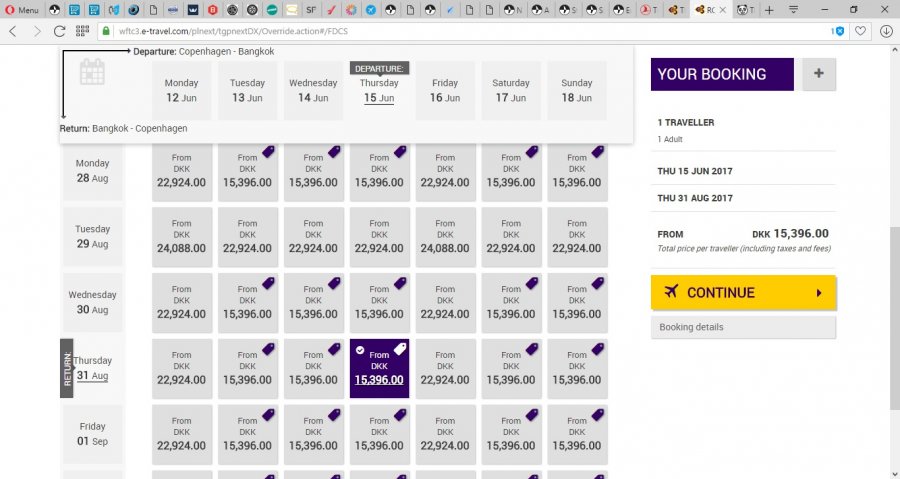Choose 13 Jun / 30 Aug fare 15,396.00
The height and width of the screenshot is (479, 900).
coord(247,302)
